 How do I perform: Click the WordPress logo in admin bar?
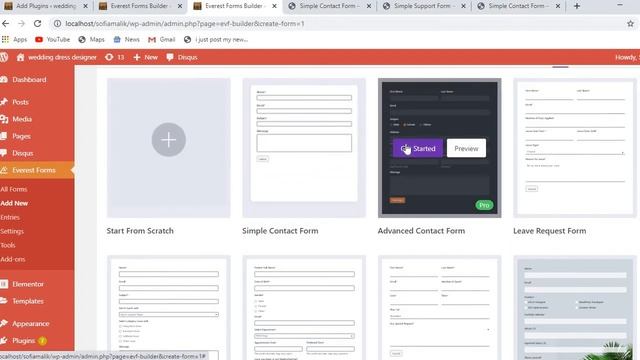(4, 57)
